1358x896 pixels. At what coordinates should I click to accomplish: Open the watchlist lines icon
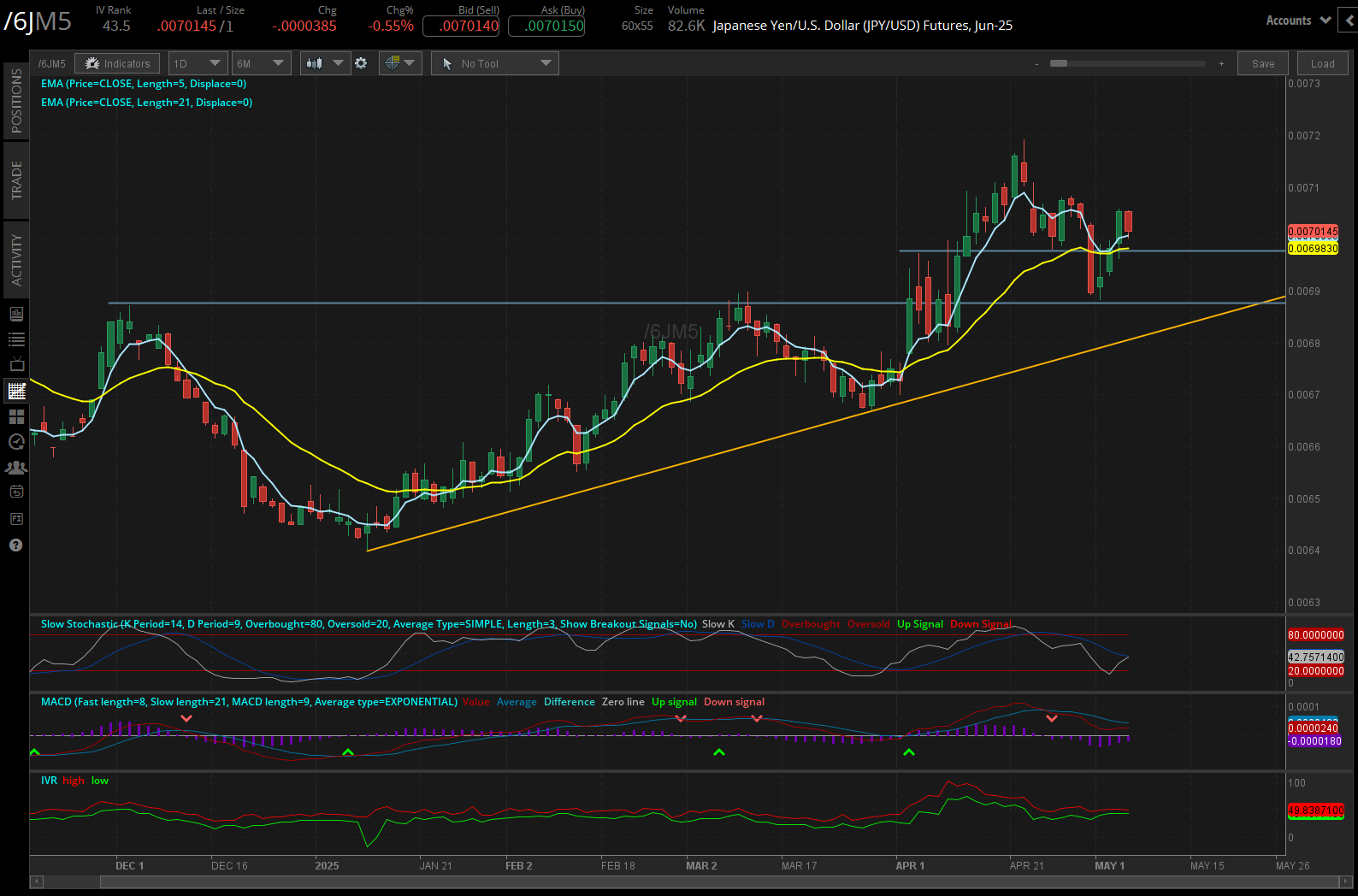(x=16, y=339)
